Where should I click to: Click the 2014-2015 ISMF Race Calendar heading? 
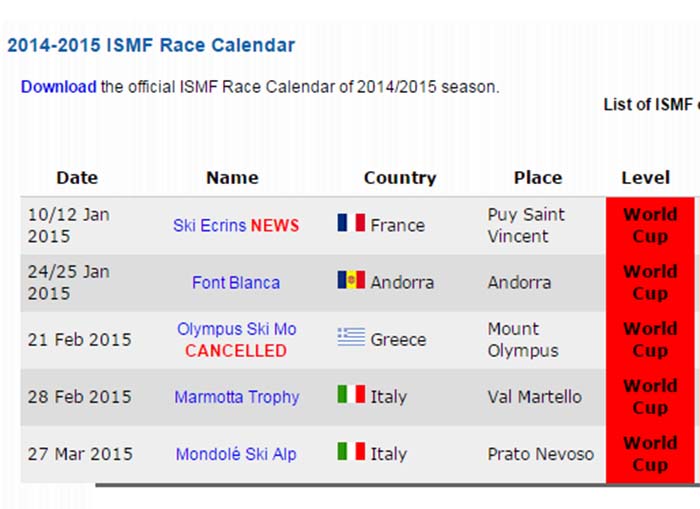[x=151, y=45]
